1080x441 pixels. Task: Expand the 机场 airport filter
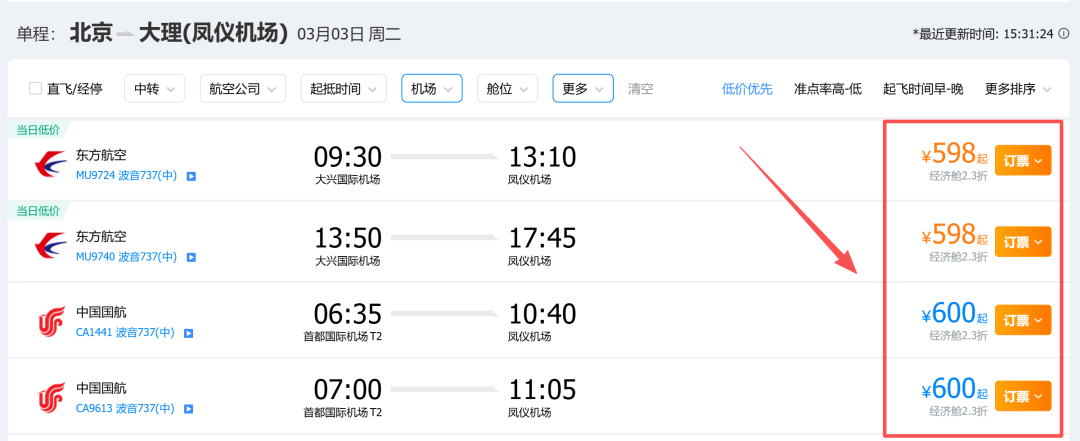coord(431,89)
